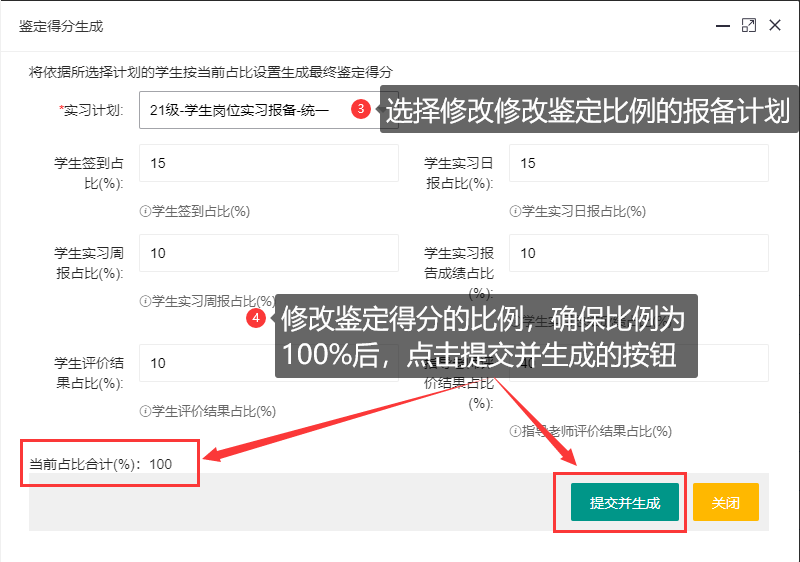Click info icon beside 指导老师评价结果占比(%) hint

click(x=515, y=431)
